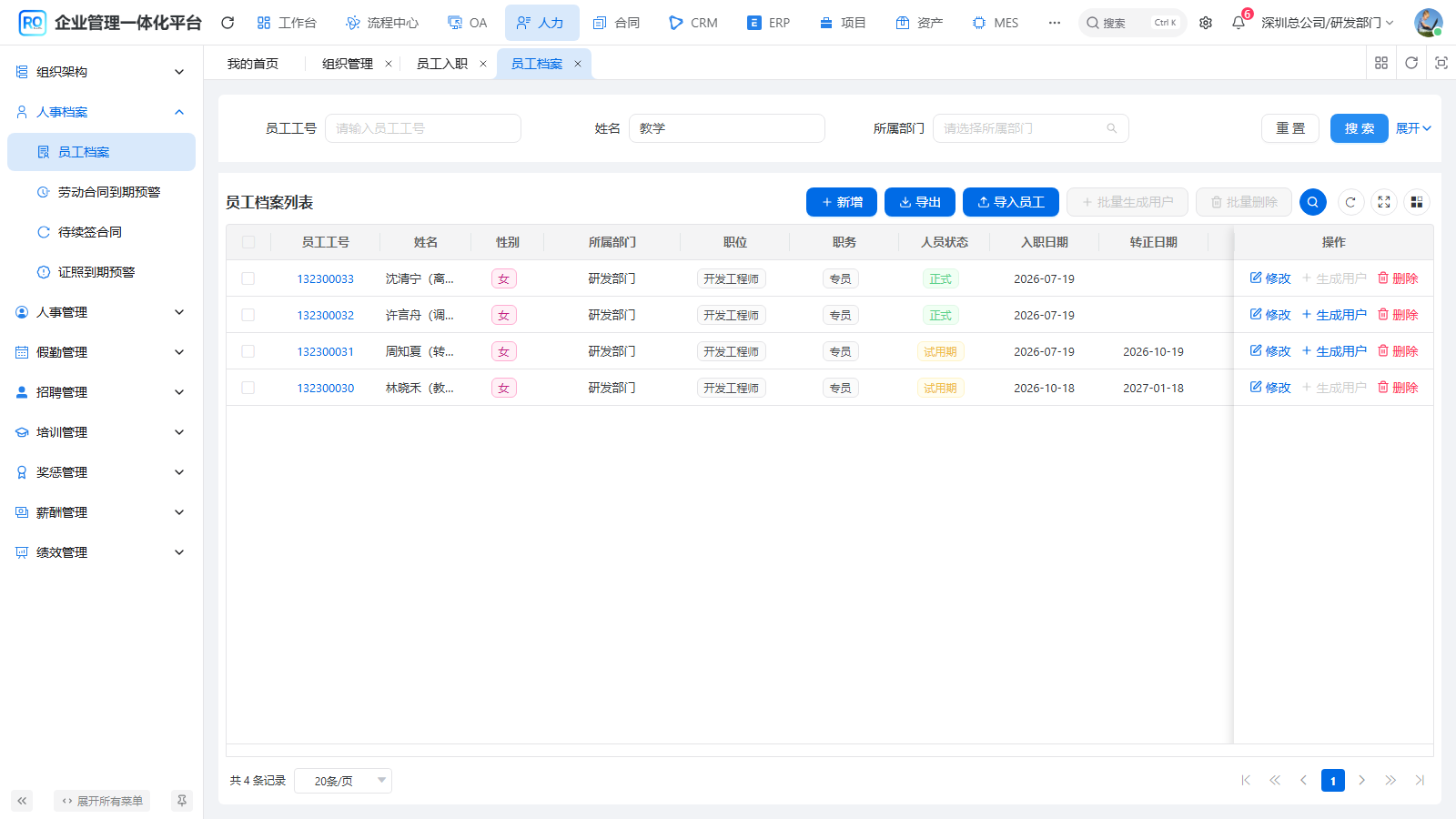Expand 奖惩管理 menu
The image size is (1456, 819).
[x=101, y=472]
